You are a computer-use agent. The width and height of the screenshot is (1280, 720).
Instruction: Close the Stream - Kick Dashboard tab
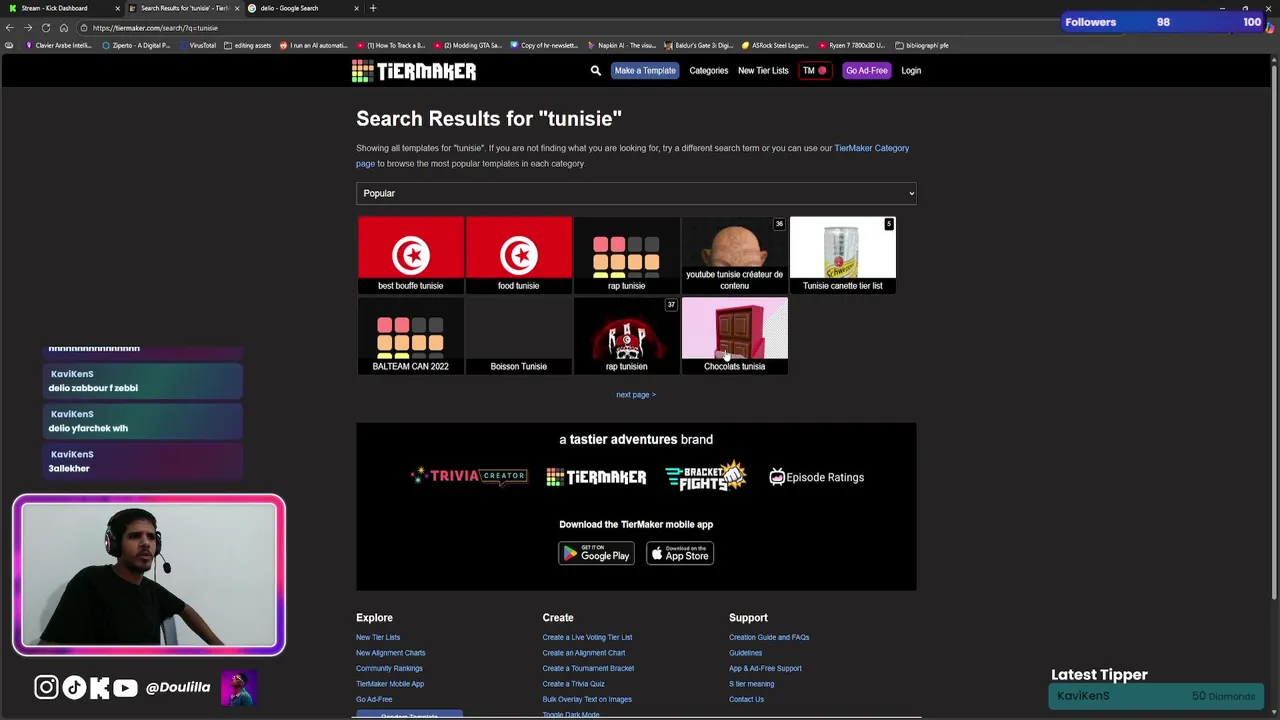117,8
